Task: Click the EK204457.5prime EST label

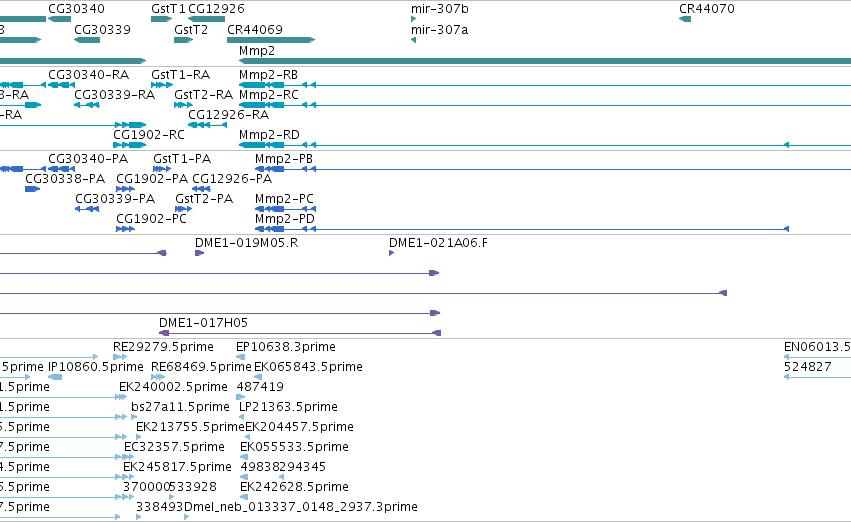Action: pos(300,427)
